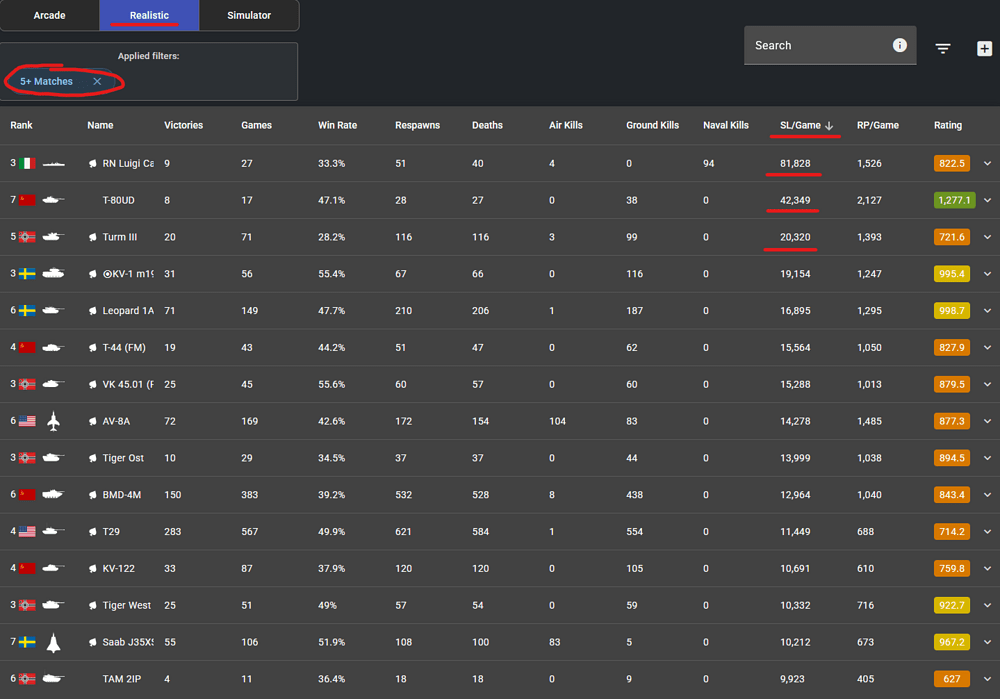Click the RN Luigi Cadorna ship icon

pyautogui.click(x=53, y=163)
